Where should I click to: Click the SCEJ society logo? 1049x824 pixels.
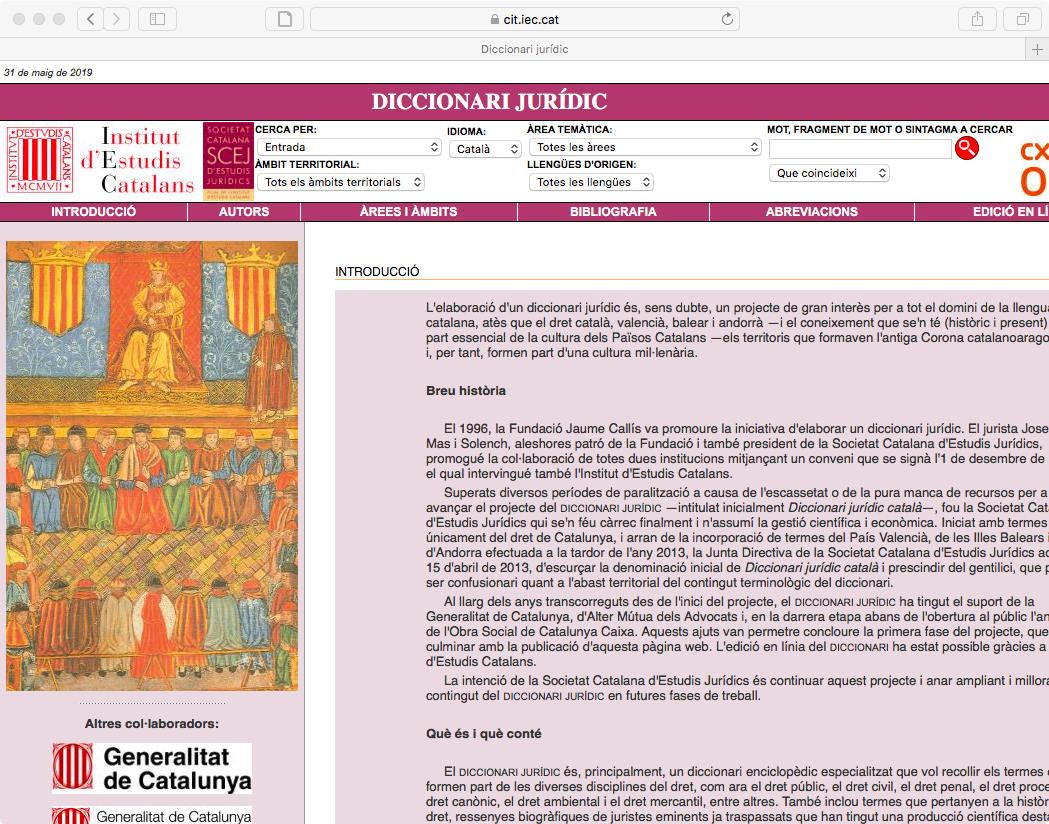[x=228, y=161]
